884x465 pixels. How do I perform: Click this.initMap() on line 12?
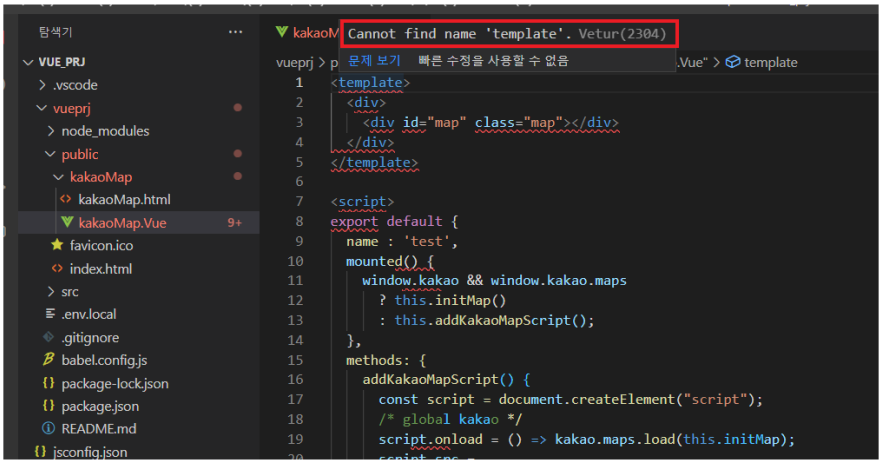[450, 300]
